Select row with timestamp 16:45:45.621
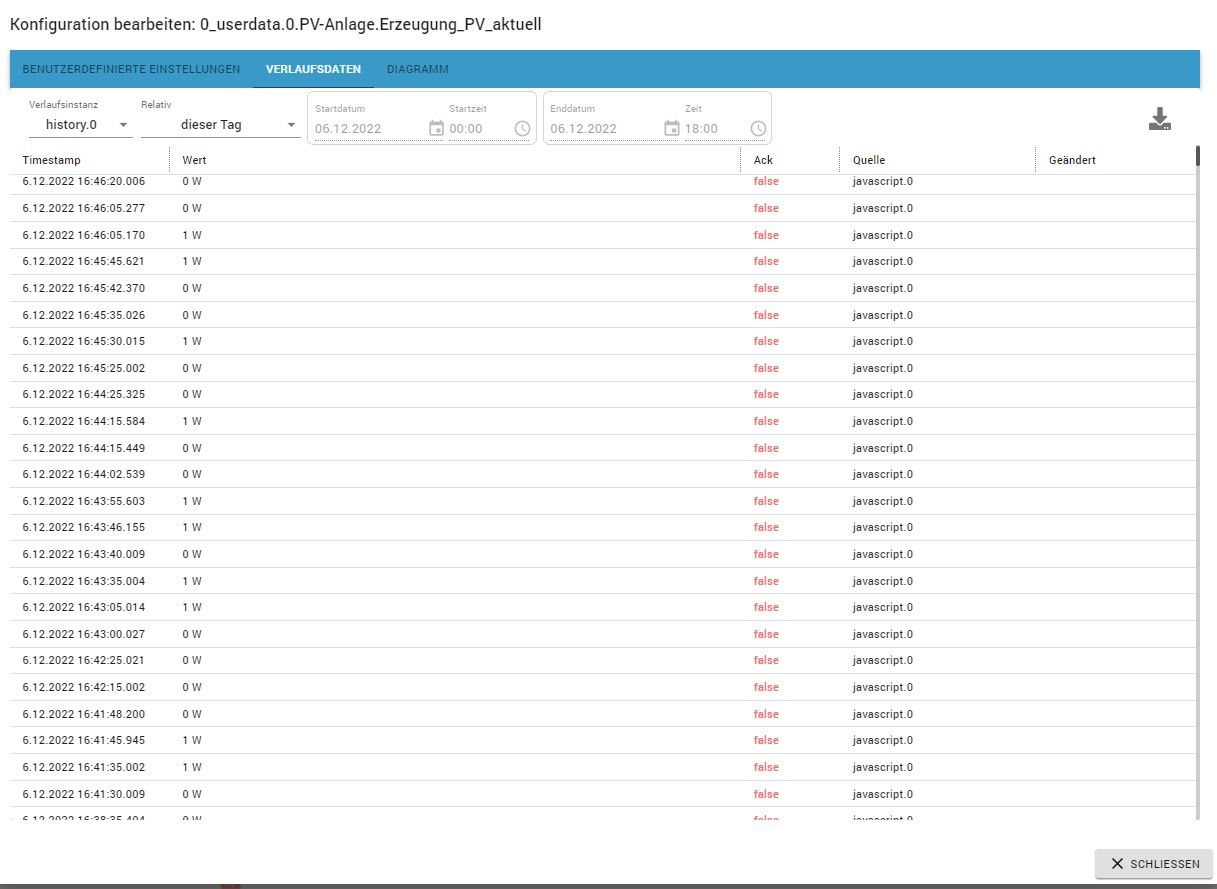 603,261
